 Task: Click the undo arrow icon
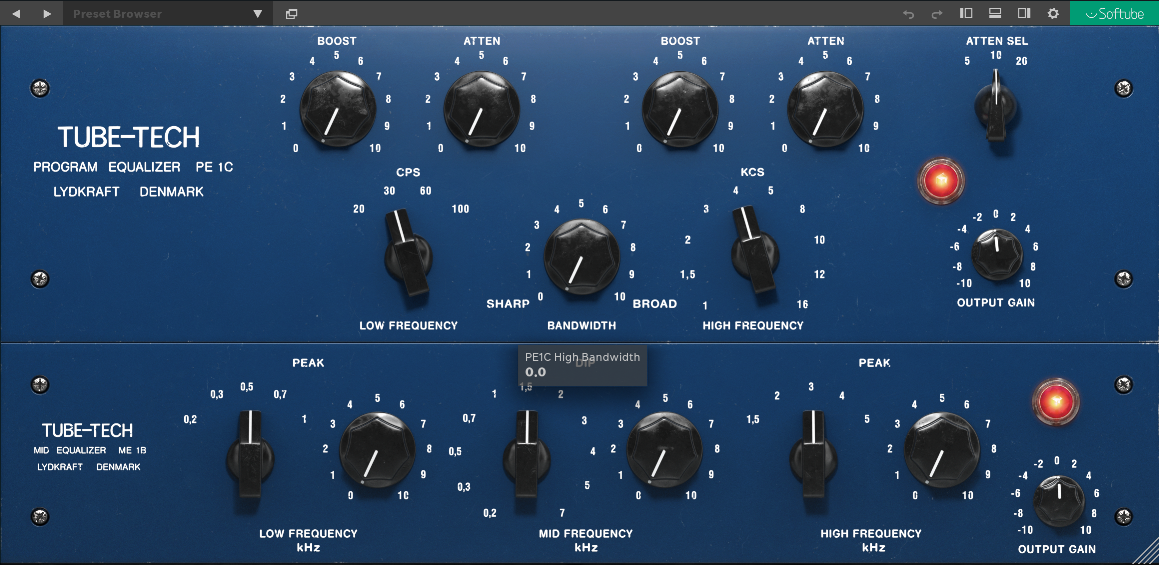[908, 13]
